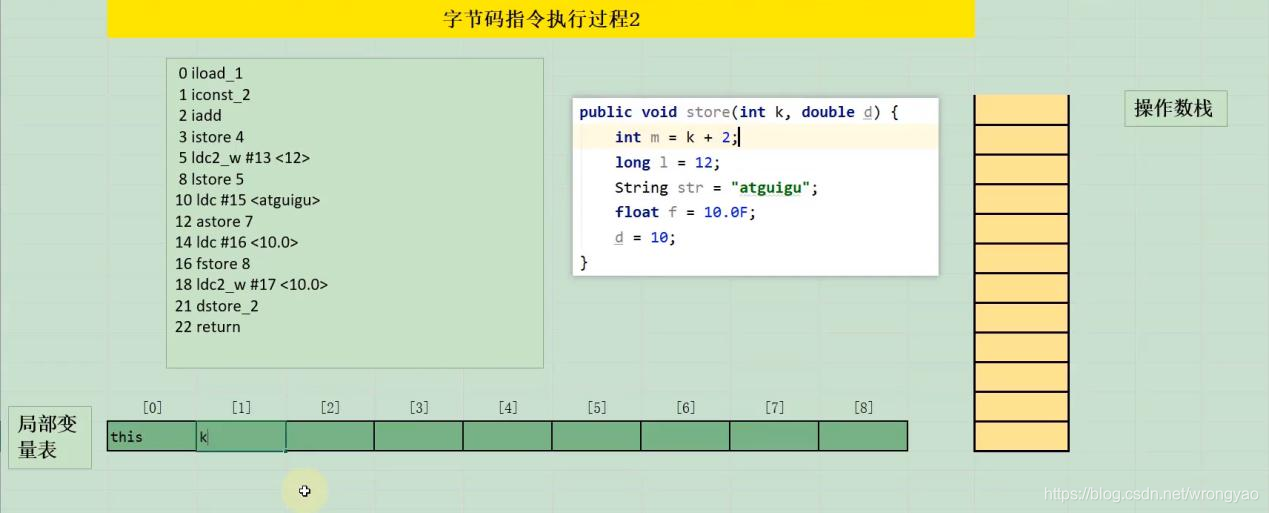Select bytecode line '12 astore 7'
Viewport: 1269px width, 513px height.
pyautogui.click(x=214, y=221)
